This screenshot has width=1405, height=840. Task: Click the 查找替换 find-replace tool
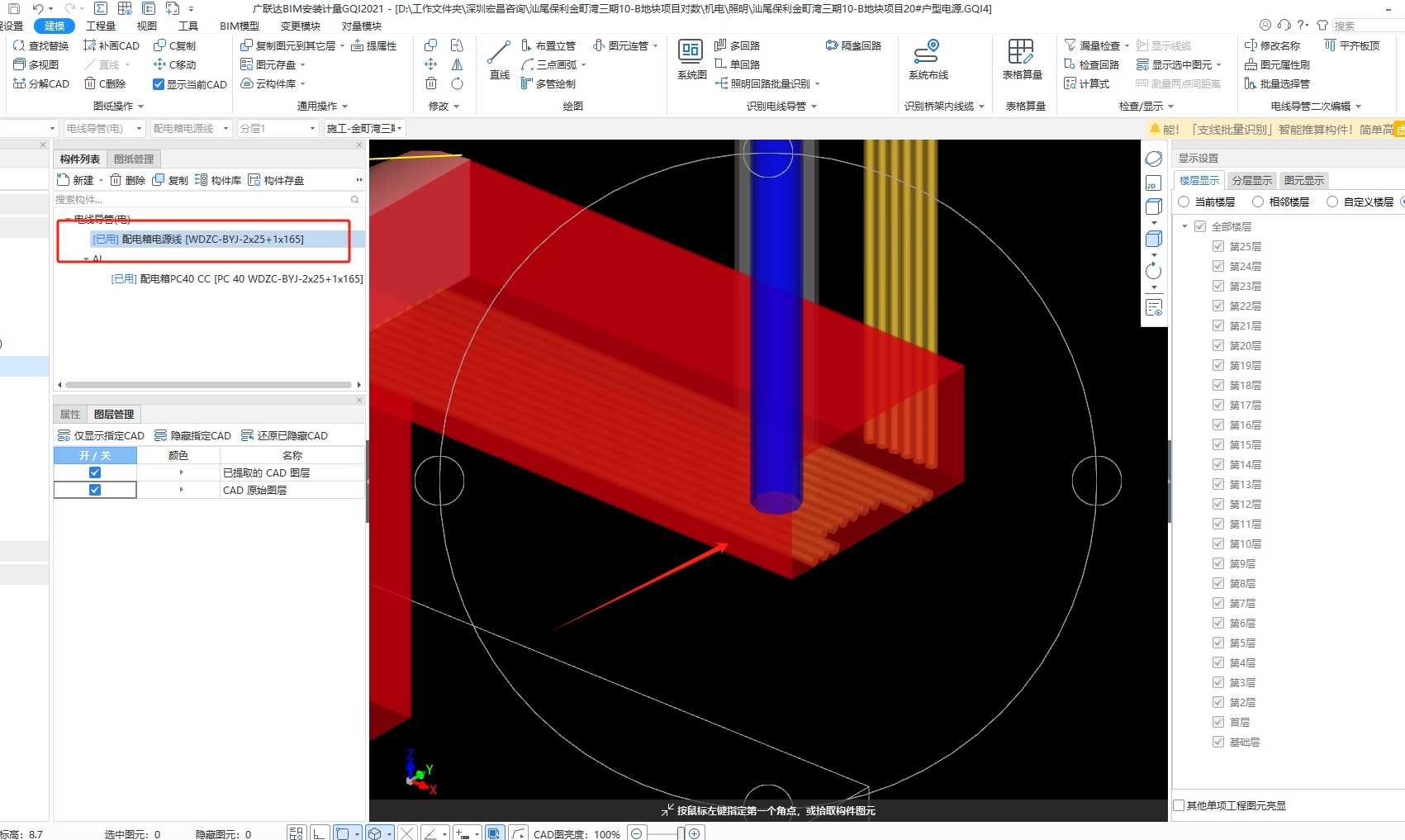click(40, 45)
